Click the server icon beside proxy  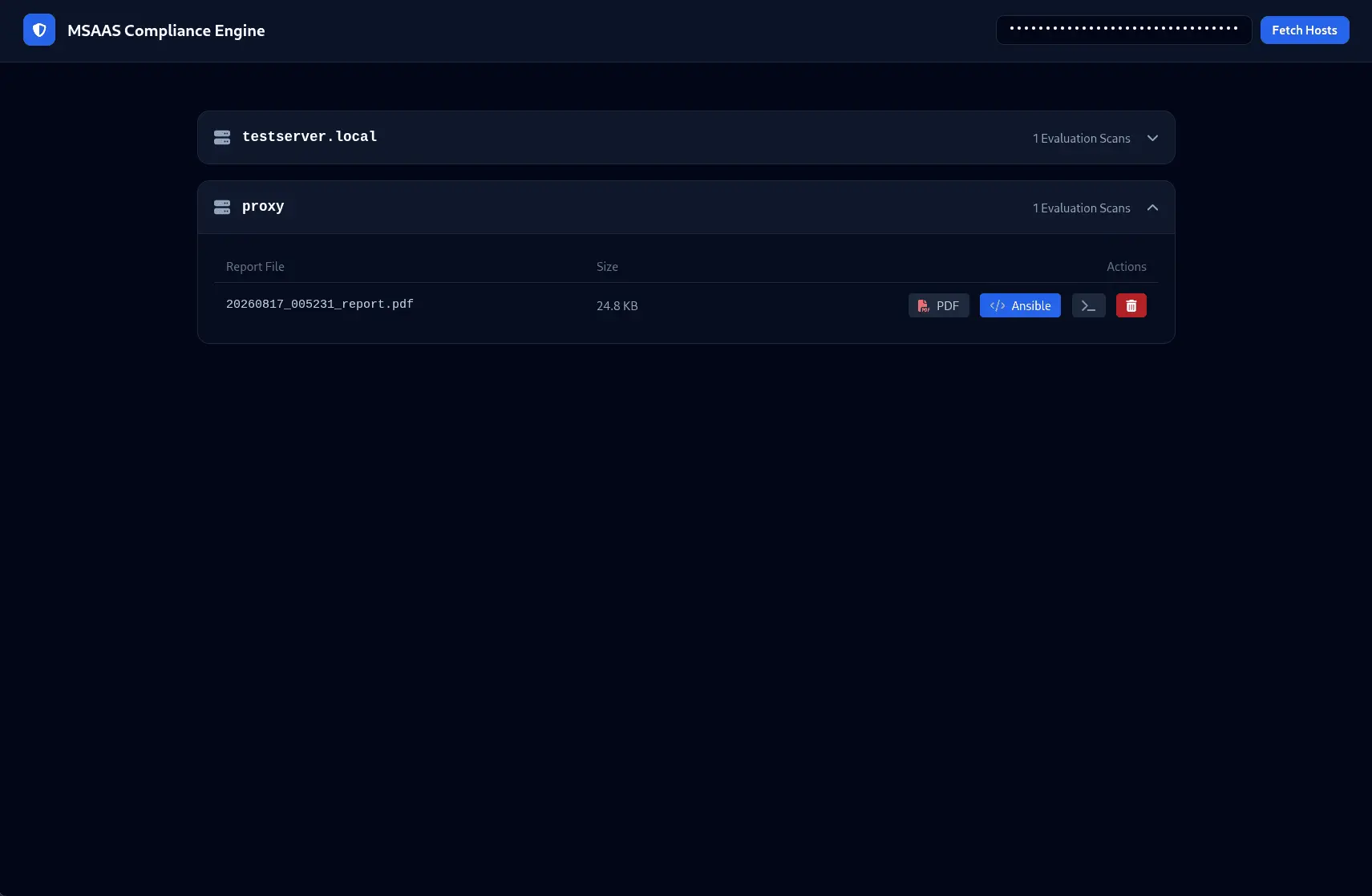(222, 208)
